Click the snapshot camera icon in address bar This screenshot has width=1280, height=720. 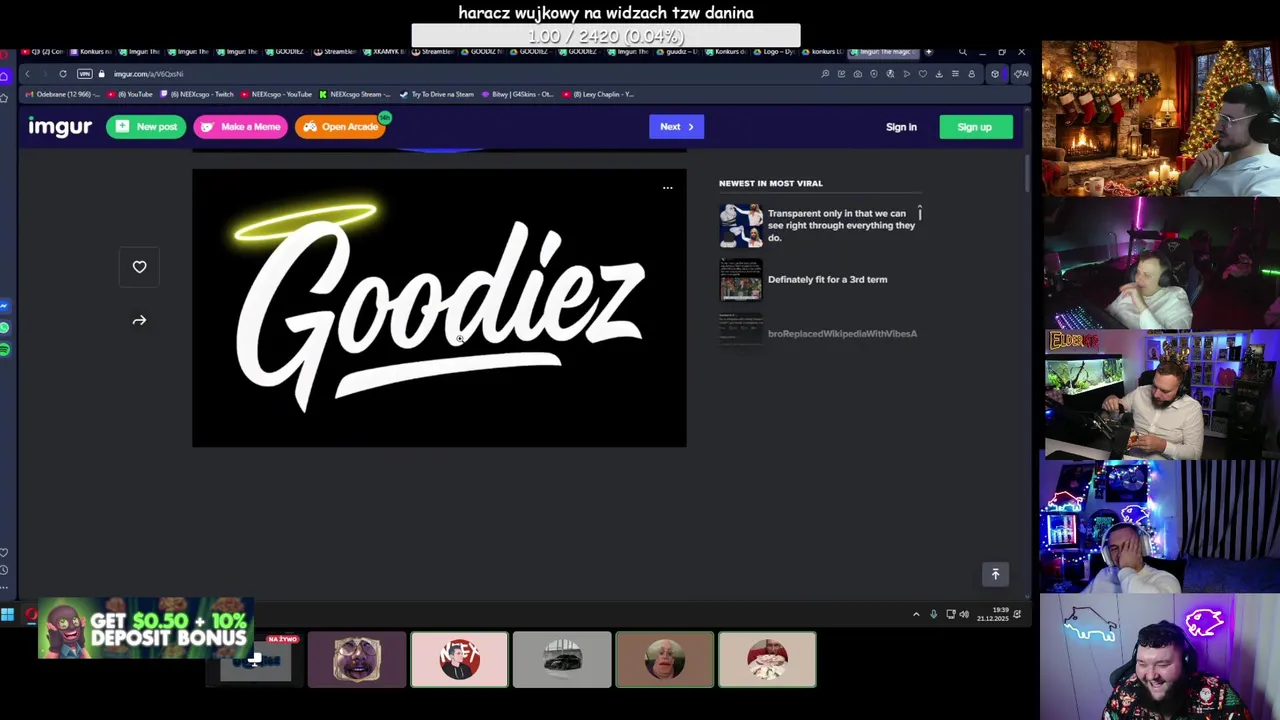pyautogui.click(x=857, y=74)
